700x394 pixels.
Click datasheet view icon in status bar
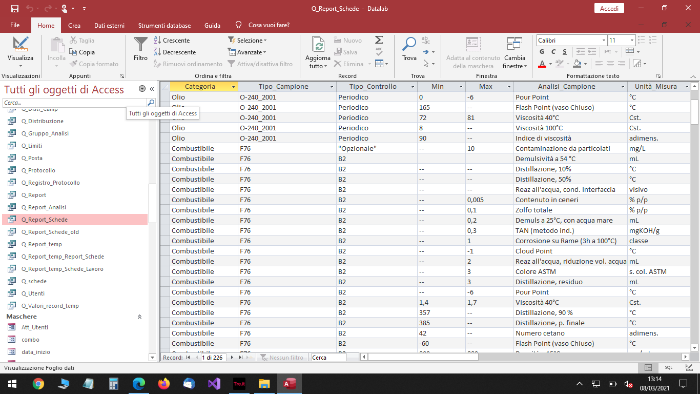pos(648,368)
